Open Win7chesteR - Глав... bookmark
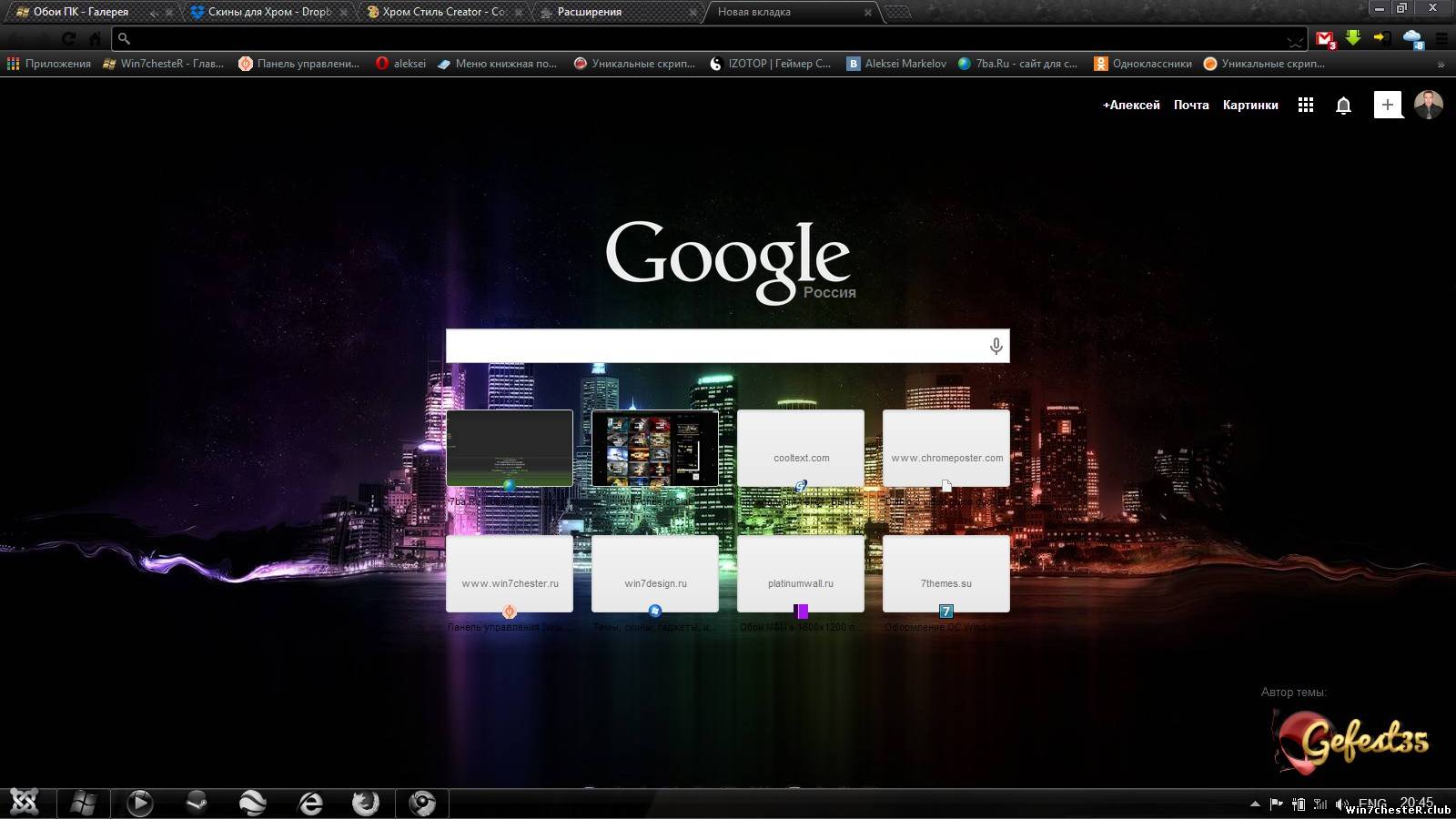Image resolution: width=1456 pixels, height=819 pixels. [x=164, y=64]
